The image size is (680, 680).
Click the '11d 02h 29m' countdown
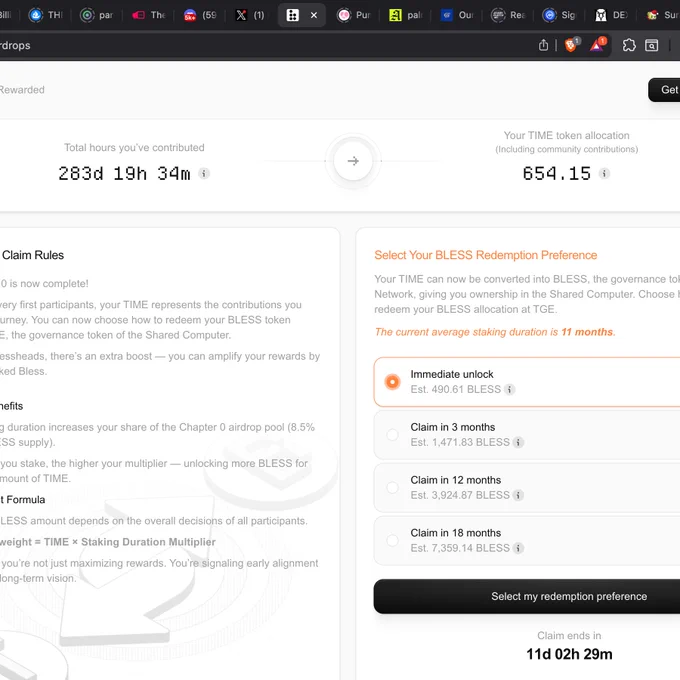(569, 654)
